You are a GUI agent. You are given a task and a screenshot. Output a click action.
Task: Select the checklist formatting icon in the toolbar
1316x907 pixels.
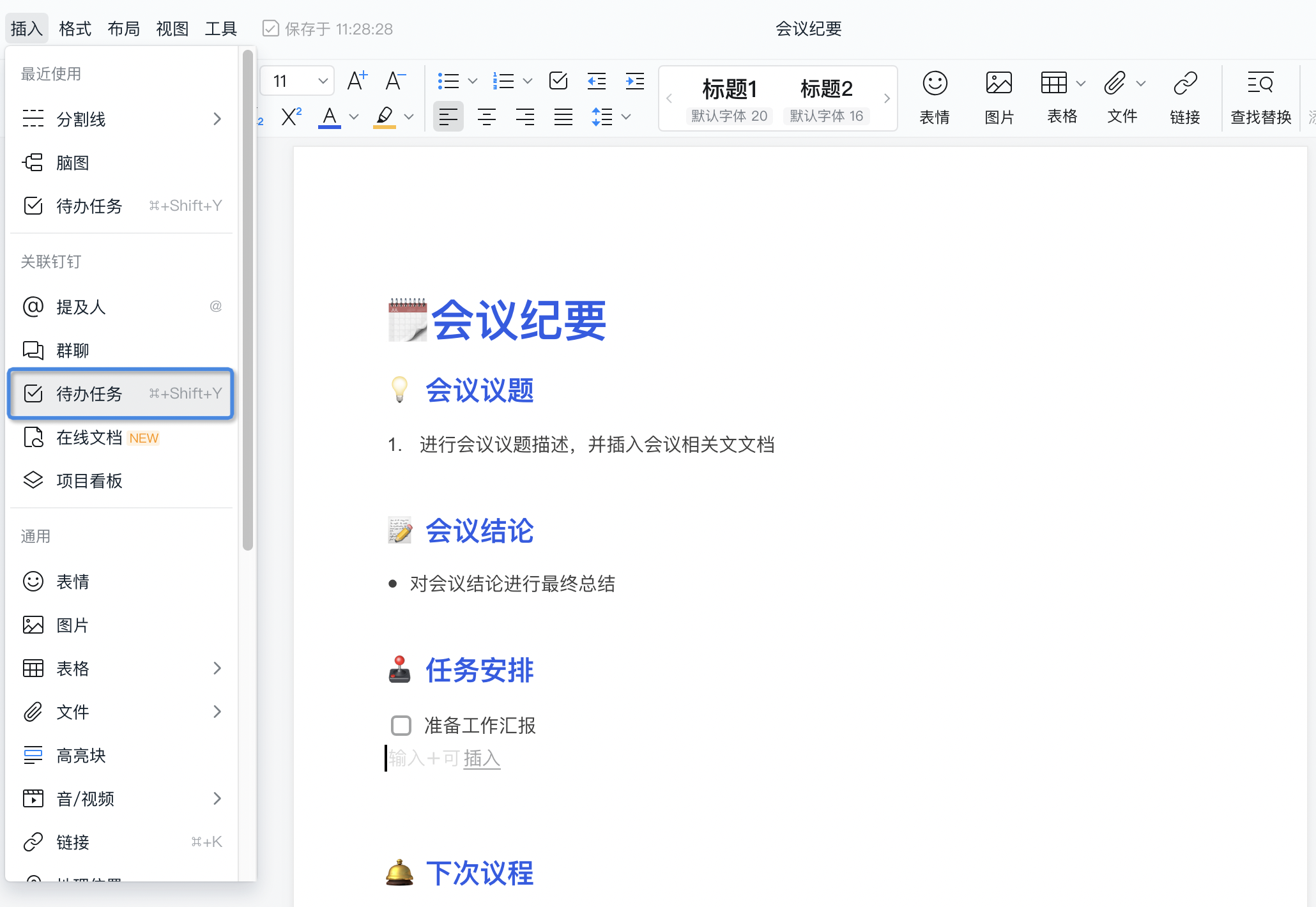point(558,80)
